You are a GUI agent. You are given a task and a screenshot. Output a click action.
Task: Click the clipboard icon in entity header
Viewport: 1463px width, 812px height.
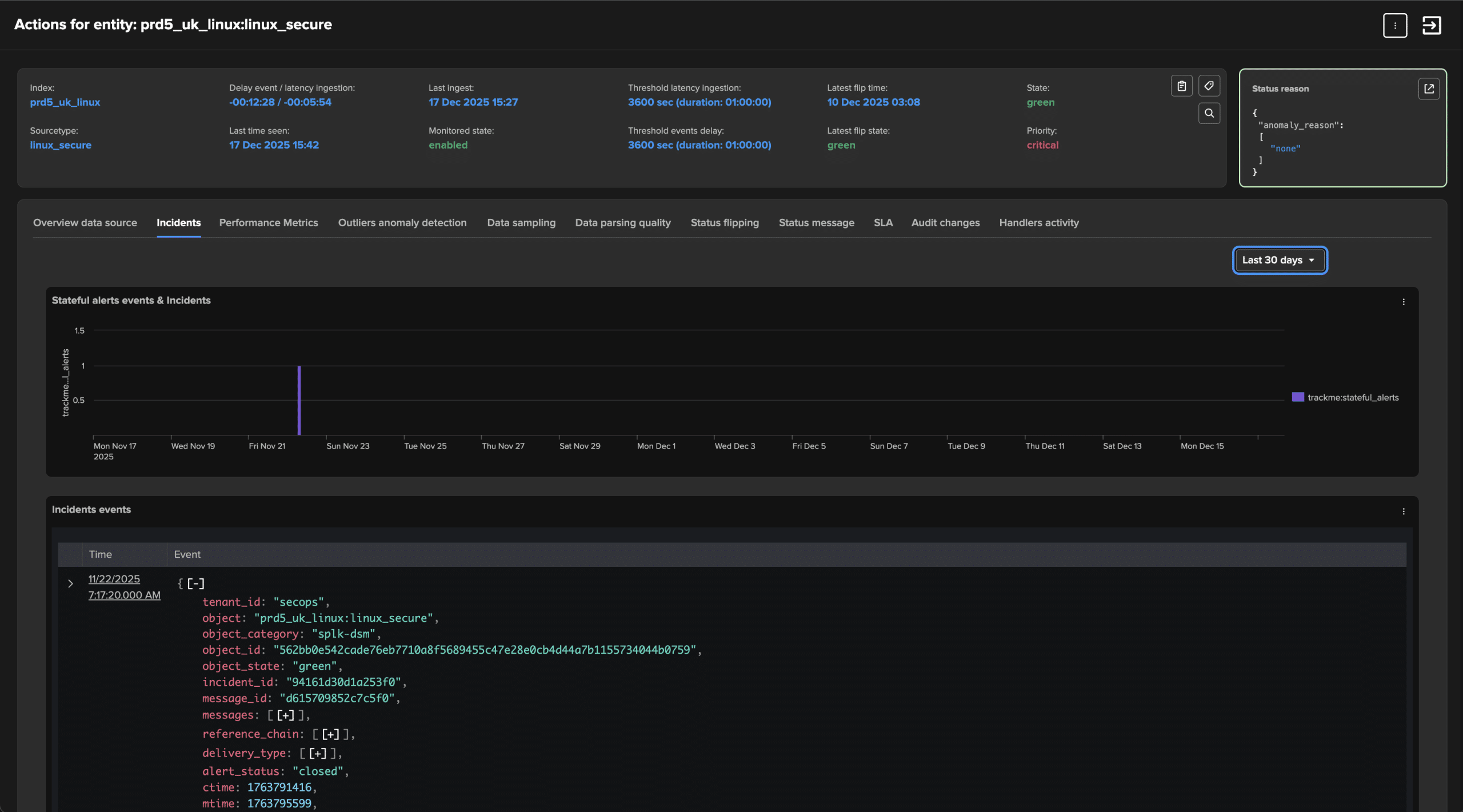click(x=1181, y=86)
